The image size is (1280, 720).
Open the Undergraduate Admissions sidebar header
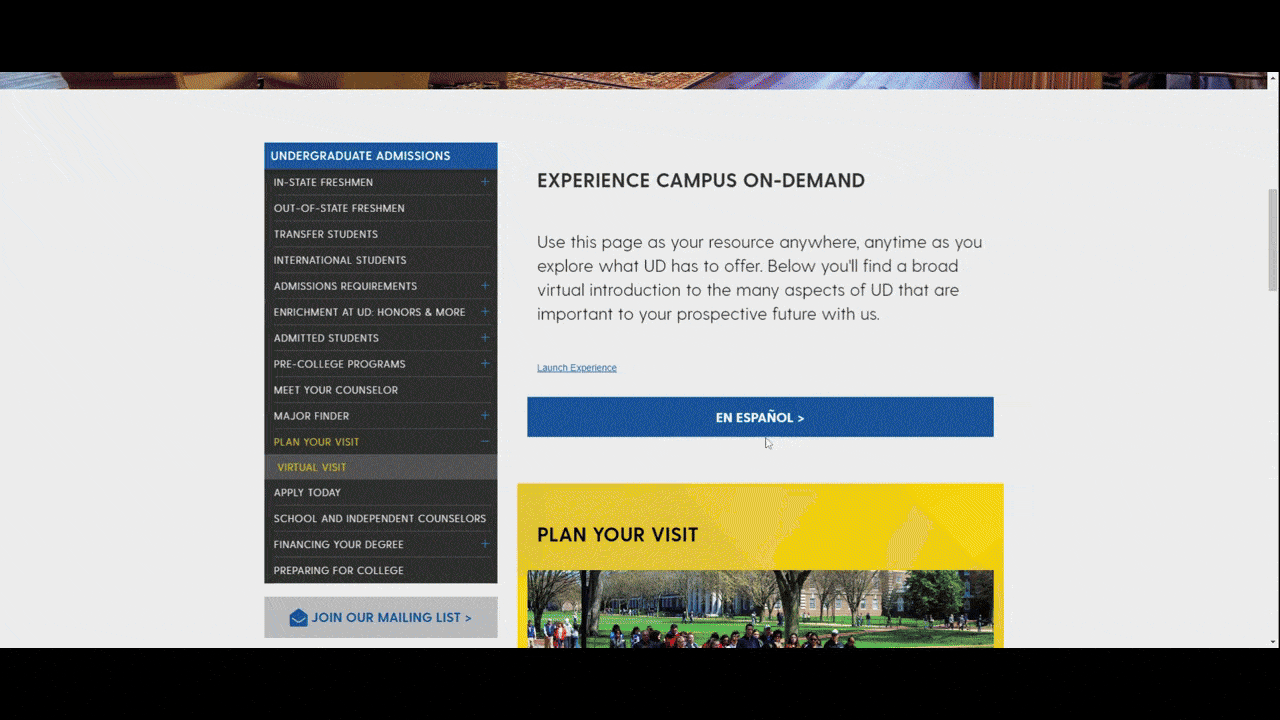(380, 156)
